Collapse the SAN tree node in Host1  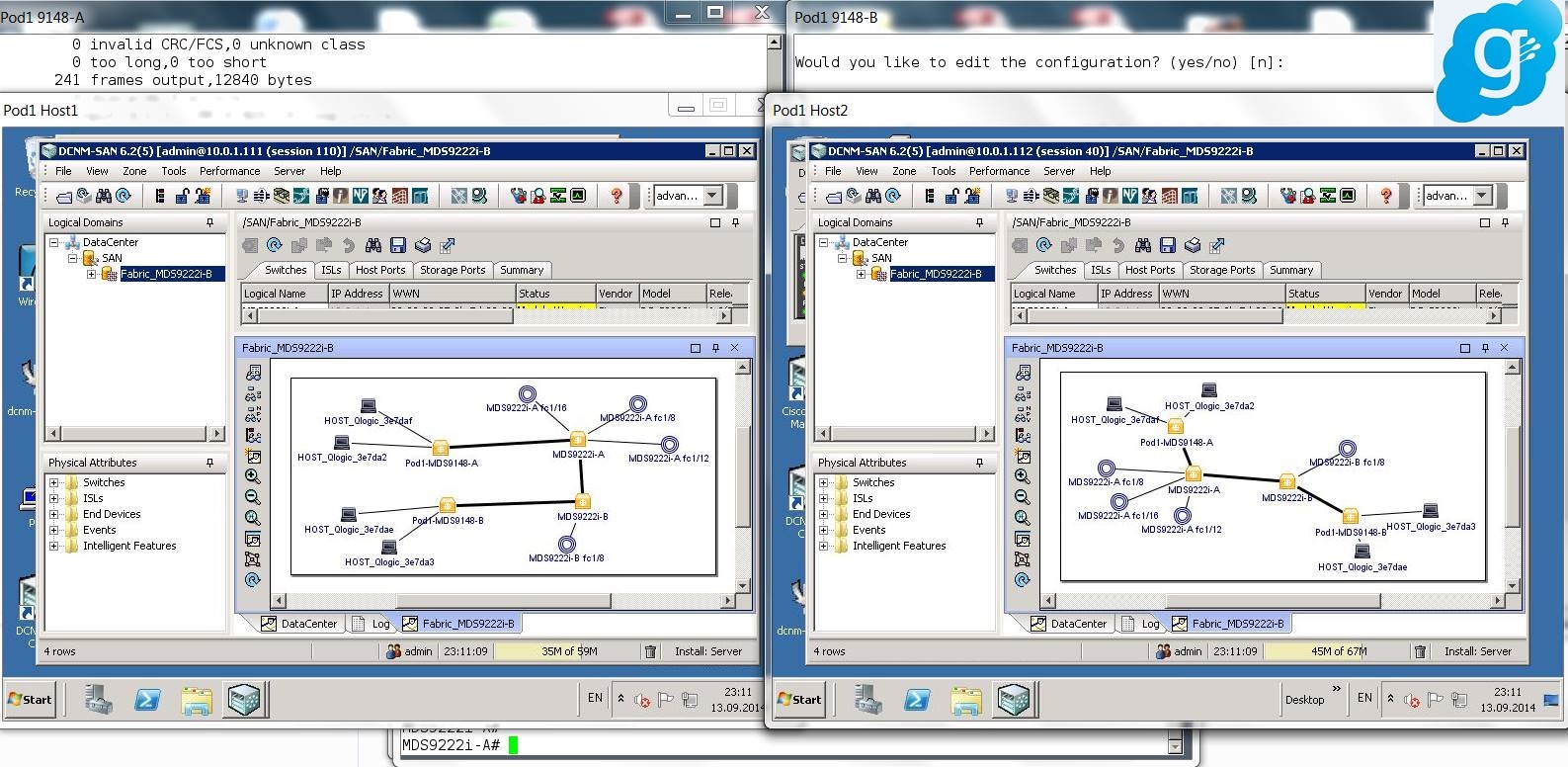coord(72,258)
